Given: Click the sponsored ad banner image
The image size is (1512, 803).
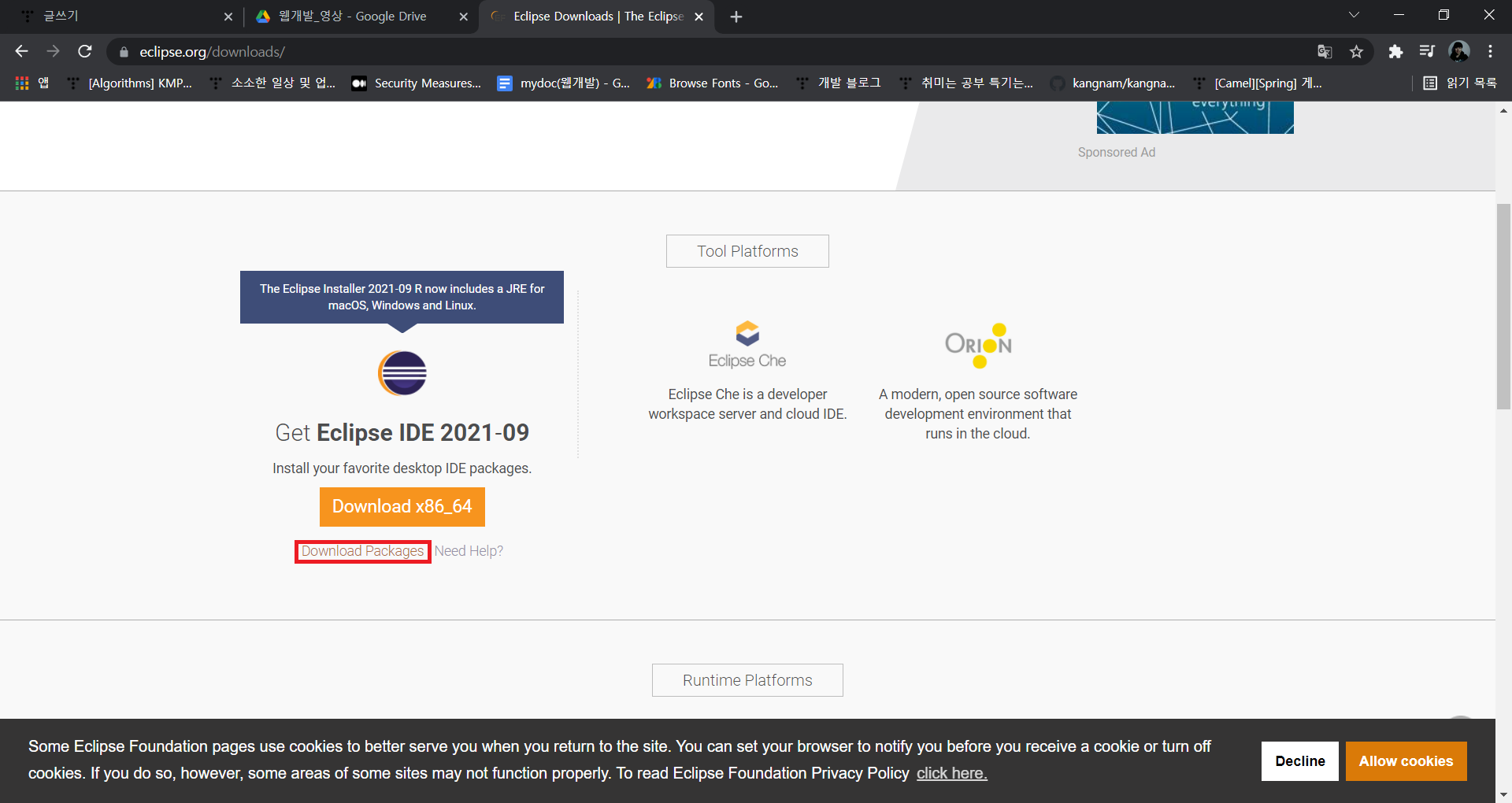Looking at the screenshot, I should [x=1195, y=117].
